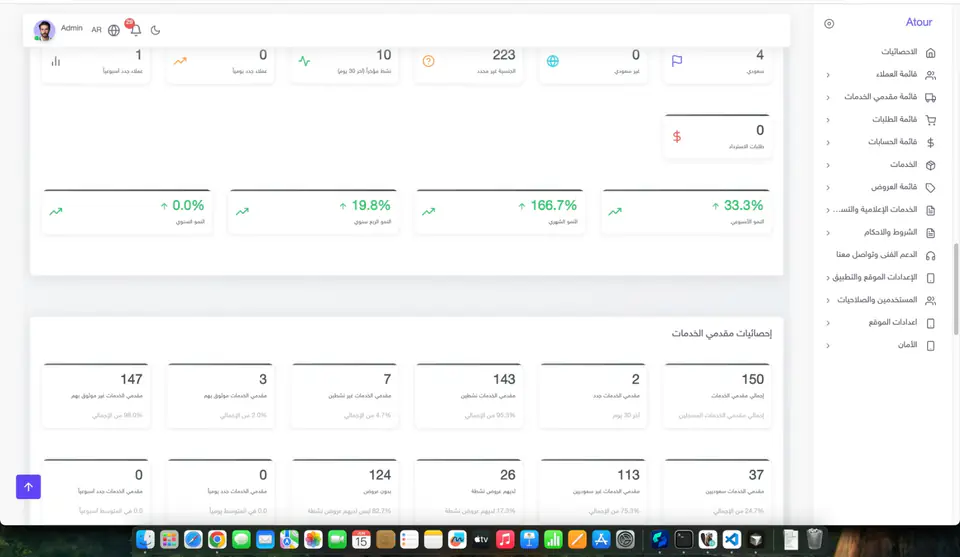Screen dimensions: 960x557
Task: Click the 147 untrusted providers card
Action: coord(96,395)
